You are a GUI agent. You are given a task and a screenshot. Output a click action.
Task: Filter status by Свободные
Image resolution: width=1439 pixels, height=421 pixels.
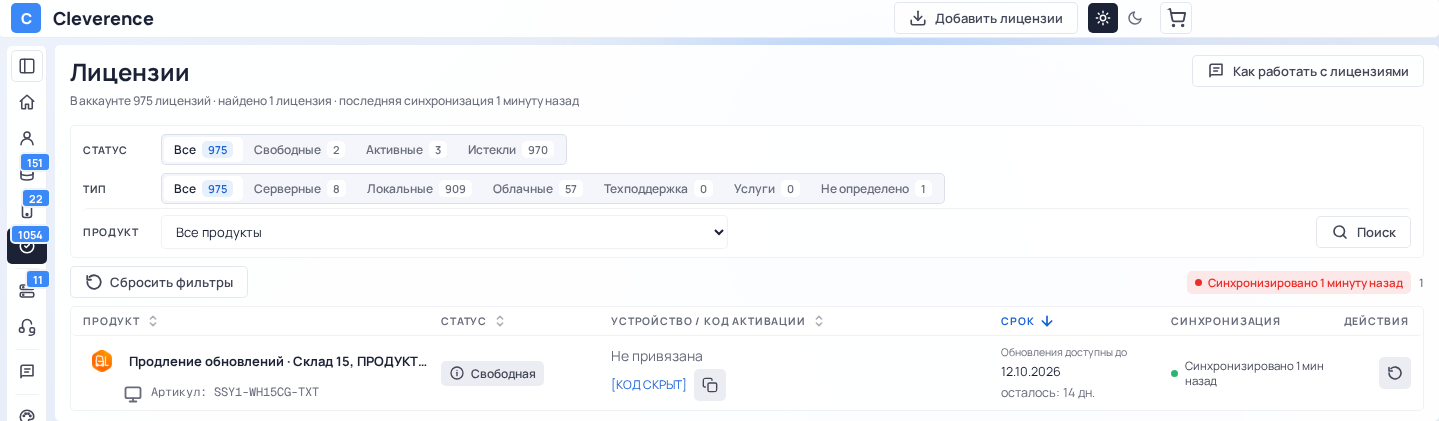pos(298,150)
